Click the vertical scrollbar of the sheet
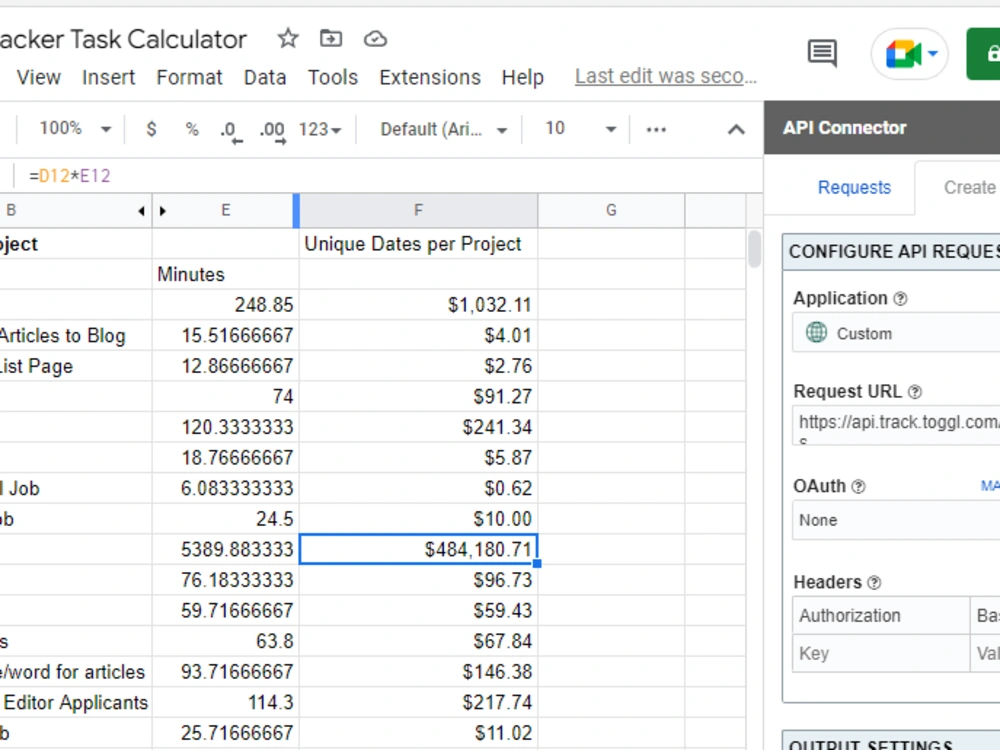Image resolution: width=1000 pixels, height=750 pixels. click(x=754, y=249)
